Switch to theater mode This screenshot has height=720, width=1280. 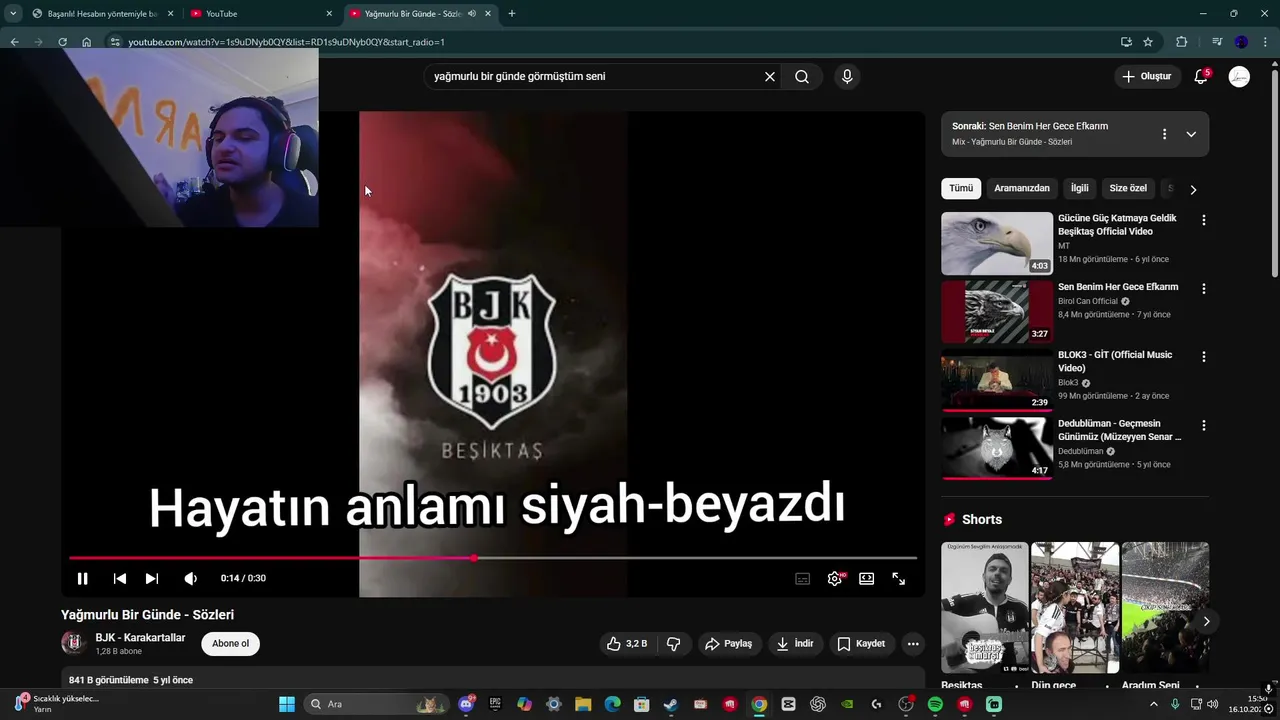(x=867, y=578)
